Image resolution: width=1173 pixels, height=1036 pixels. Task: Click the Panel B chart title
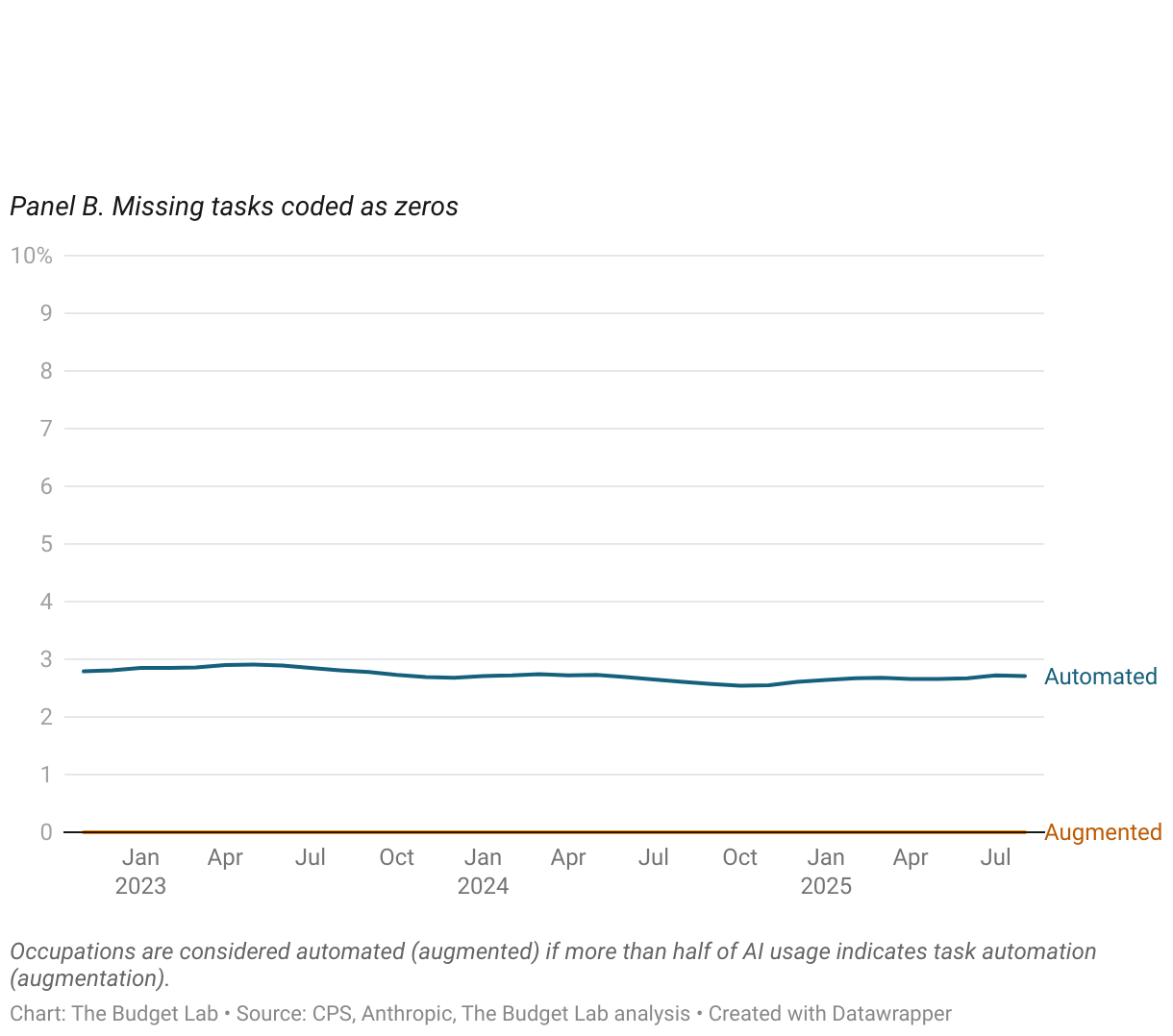(234, 207)
